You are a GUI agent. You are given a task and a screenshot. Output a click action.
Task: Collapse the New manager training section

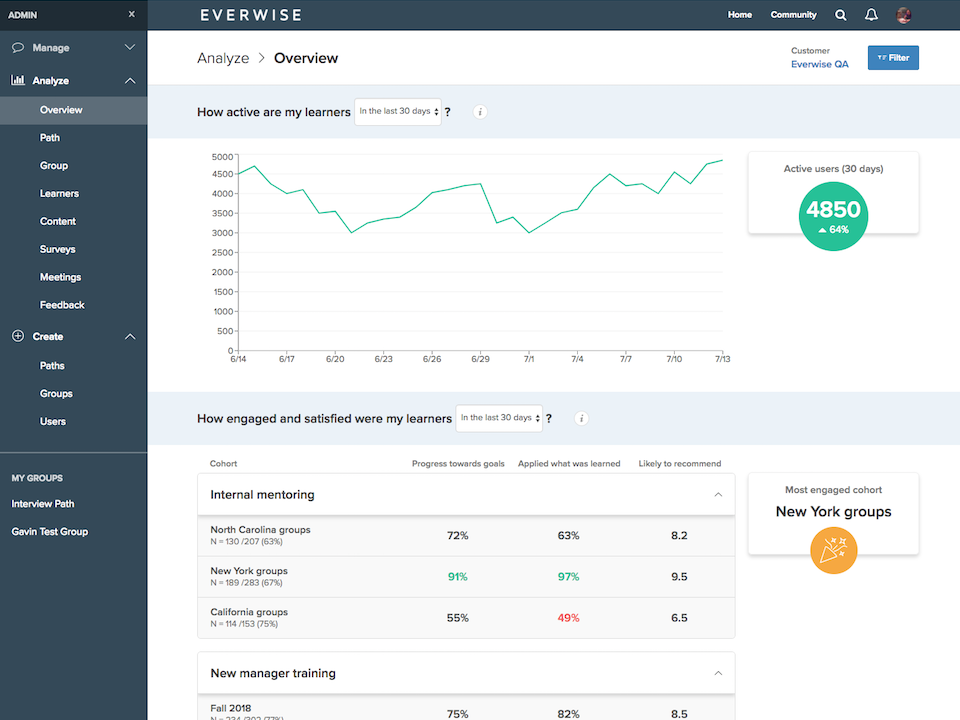coord(718,673)
